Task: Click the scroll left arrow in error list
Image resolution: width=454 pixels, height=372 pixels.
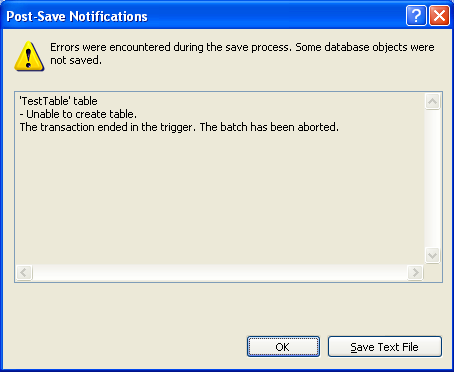Action: pyautogui.click(x=24, y=273)
